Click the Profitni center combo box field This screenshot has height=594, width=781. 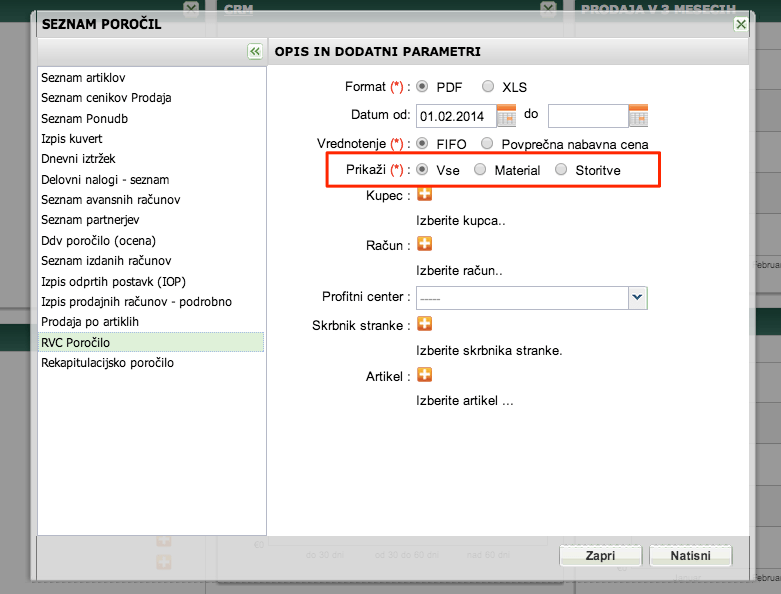coord(531,298)
